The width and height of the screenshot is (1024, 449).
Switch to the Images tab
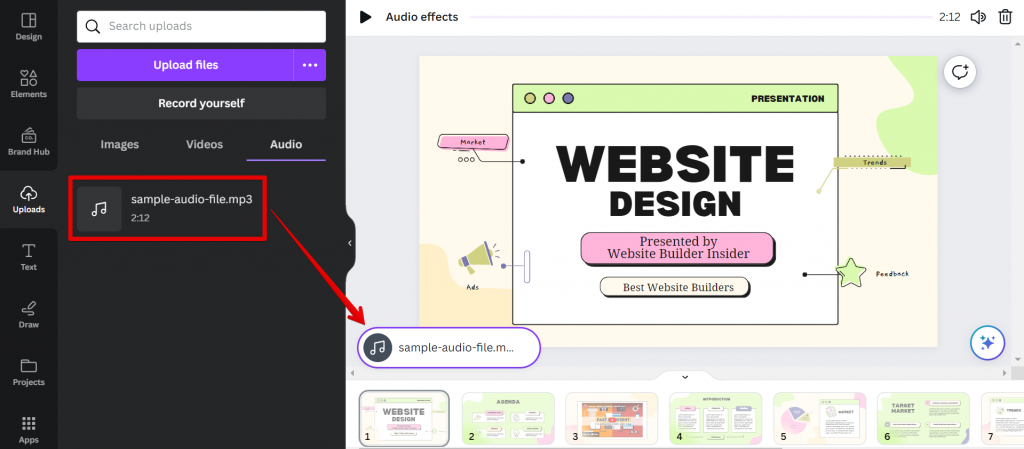[x=120, y=144]
